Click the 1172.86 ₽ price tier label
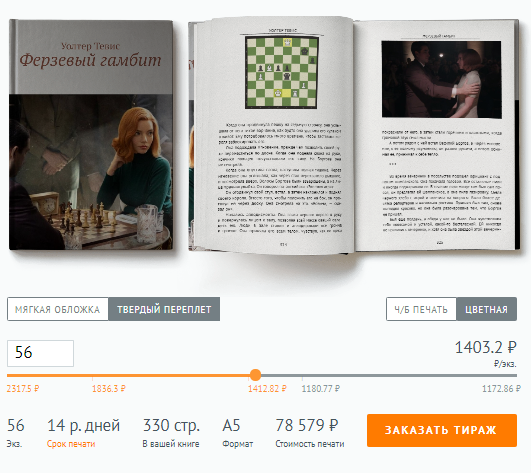Screen dimensions: 531x473 click(501, 388)
